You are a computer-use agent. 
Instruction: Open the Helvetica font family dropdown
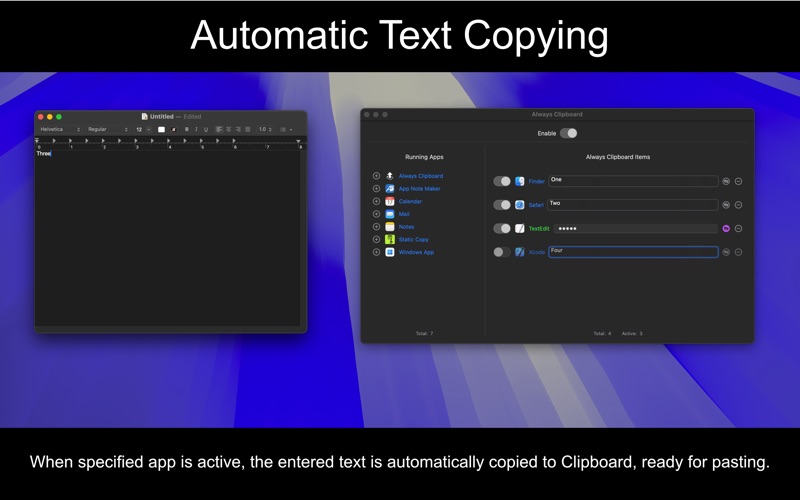pos(60,130)
